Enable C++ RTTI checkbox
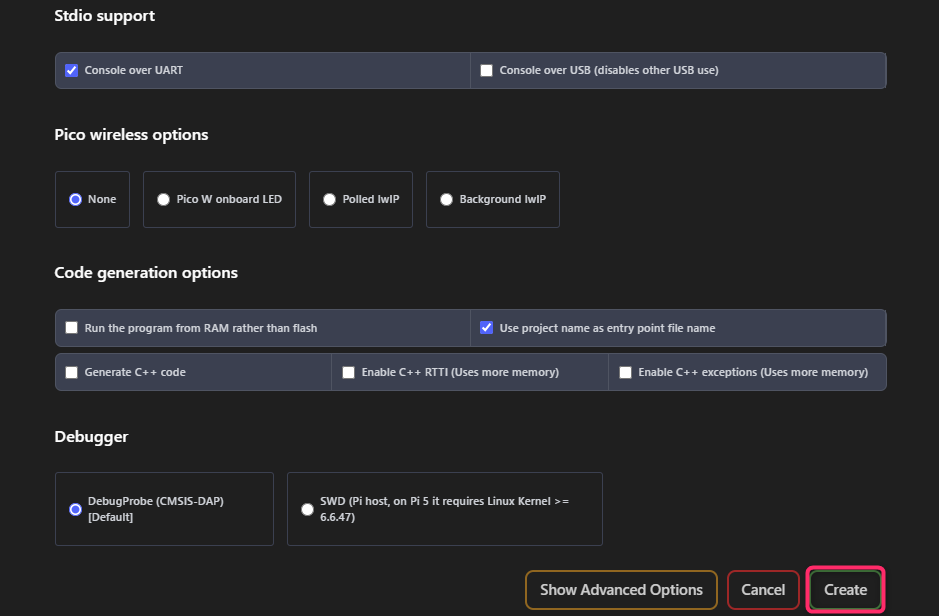 349,372
